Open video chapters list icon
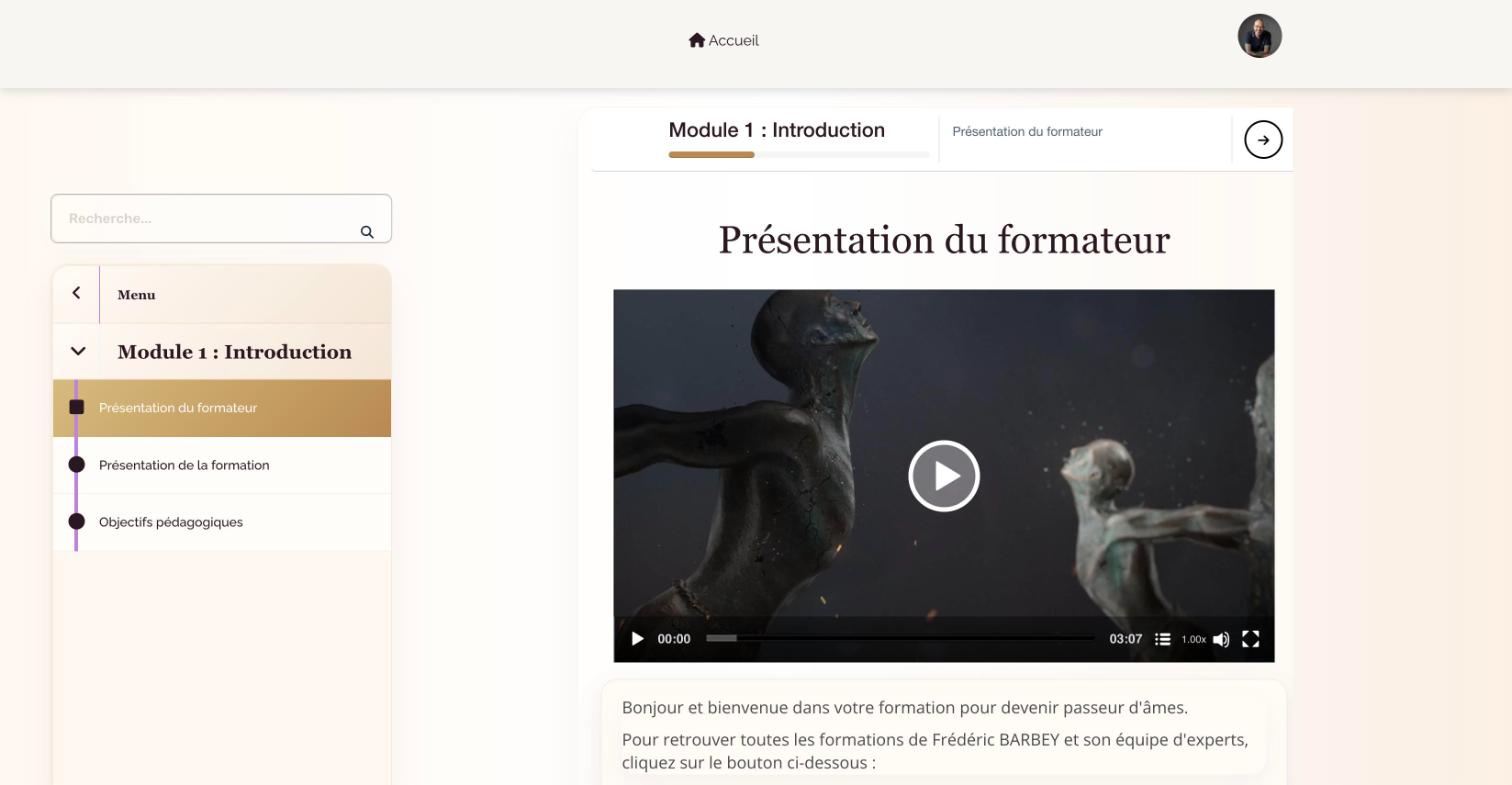This screenshot has width=1512, height=785. (x=1162, y=639)
